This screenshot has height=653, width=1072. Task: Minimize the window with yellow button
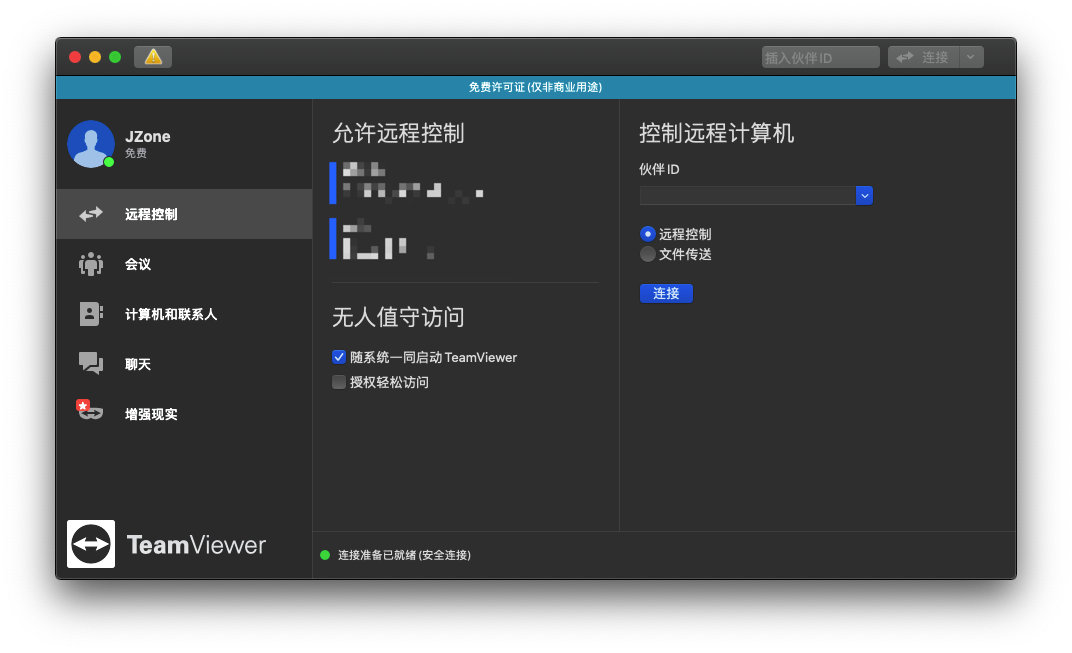[95, 57]
